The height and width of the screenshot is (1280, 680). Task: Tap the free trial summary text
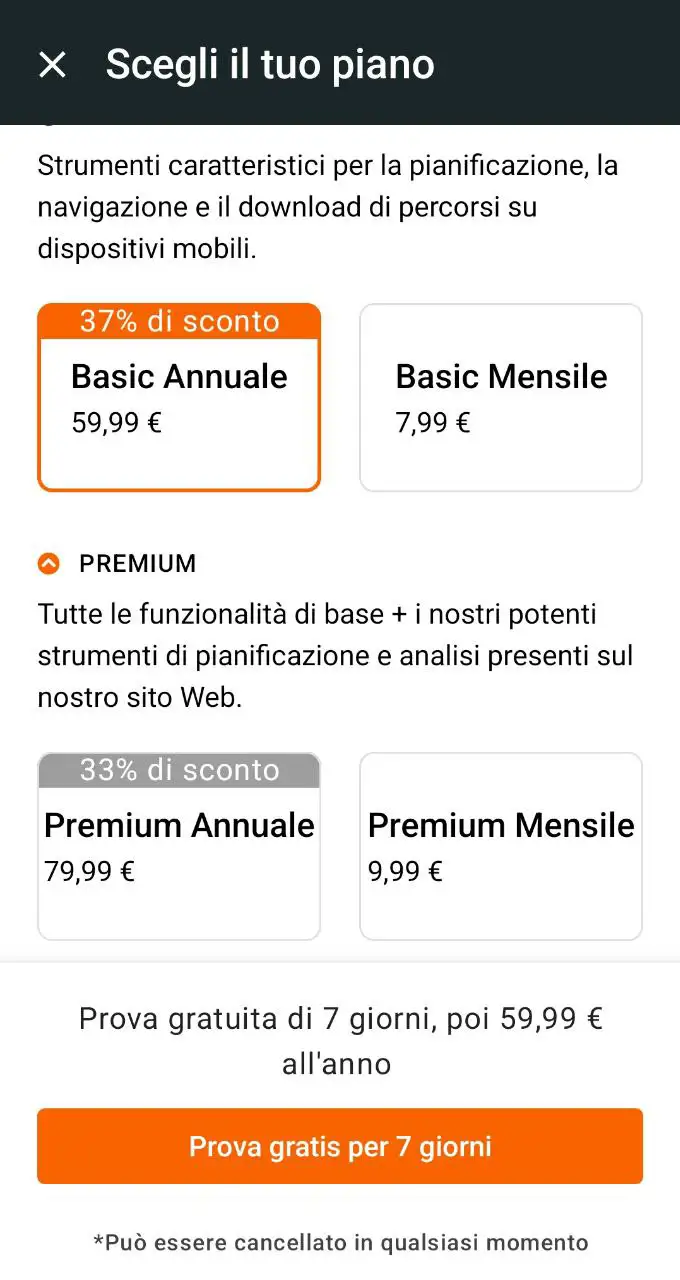click(340, 1040)
